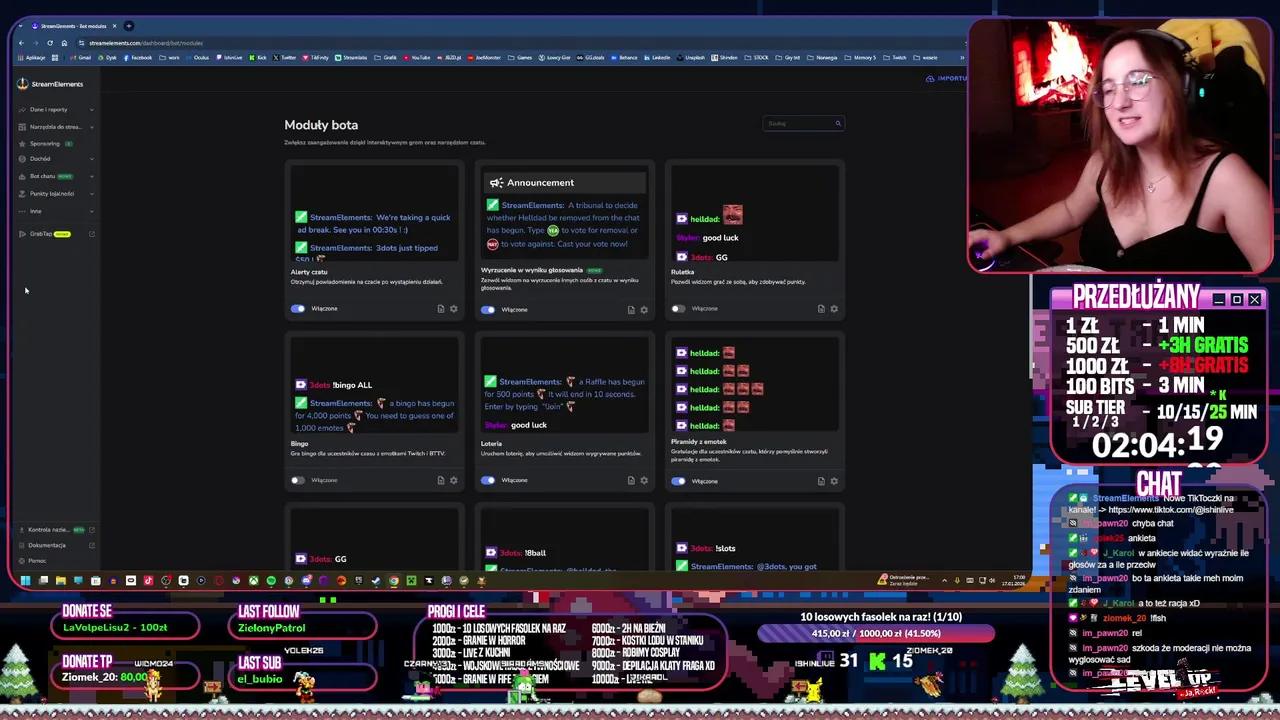Open the Alerty czatu module title

pyautogui.click(x=309, y=272)
